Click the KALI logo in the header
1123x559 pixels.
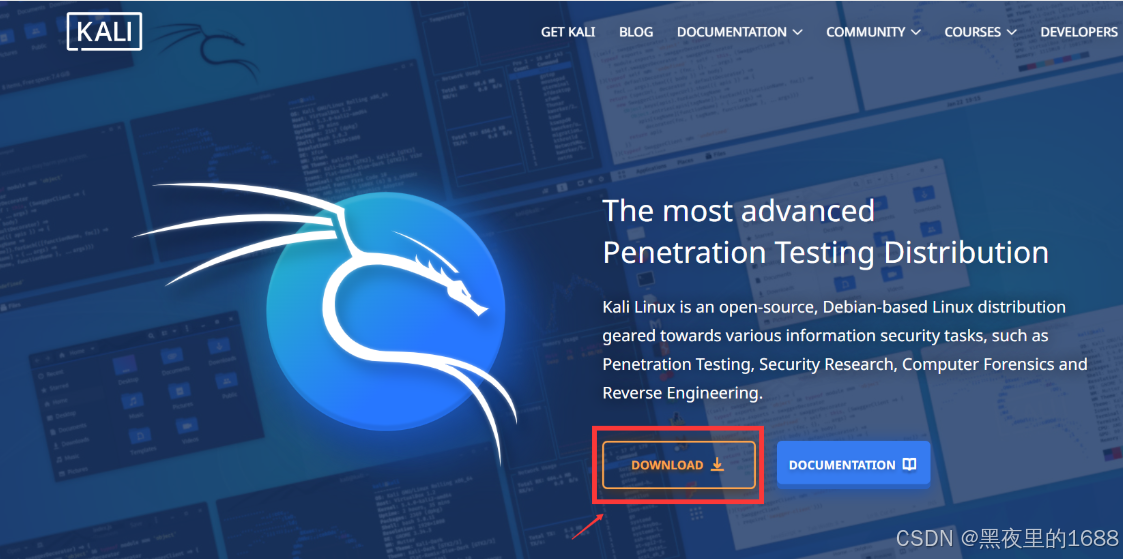click(x=105, y=31)
